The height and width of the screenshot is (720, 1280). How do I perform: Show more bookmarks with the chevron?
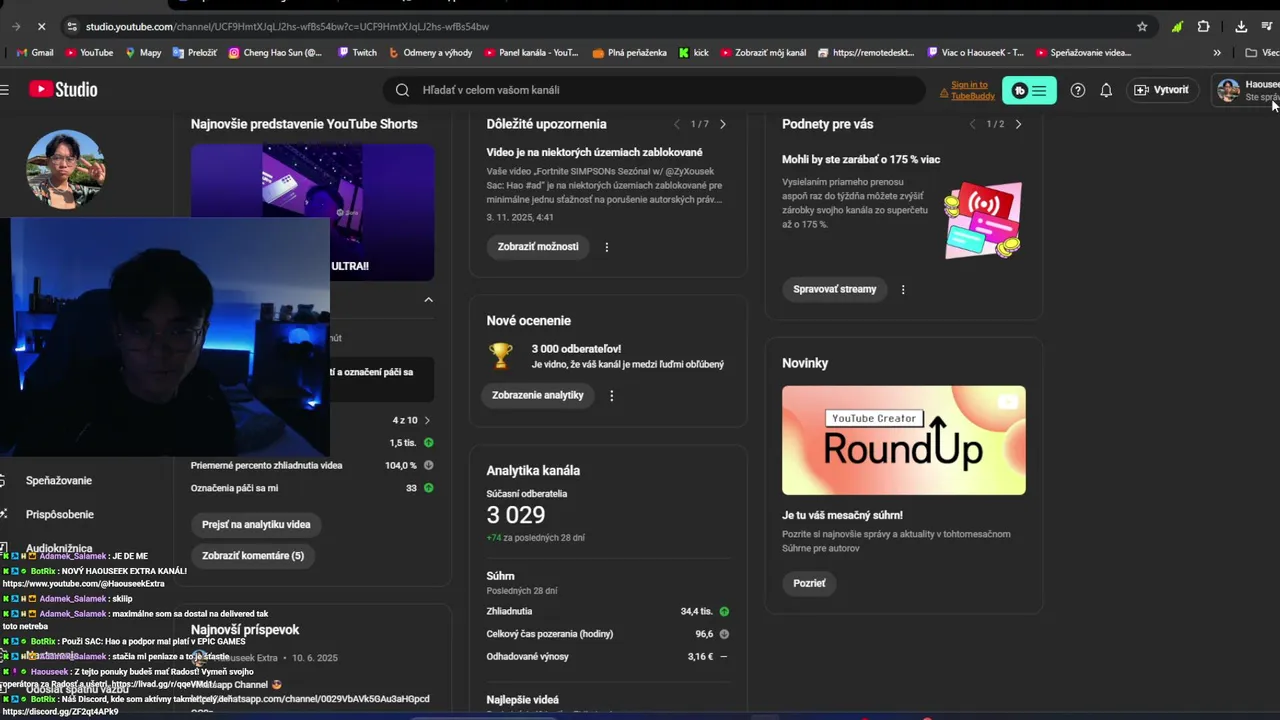click(x=1217, y=52)
